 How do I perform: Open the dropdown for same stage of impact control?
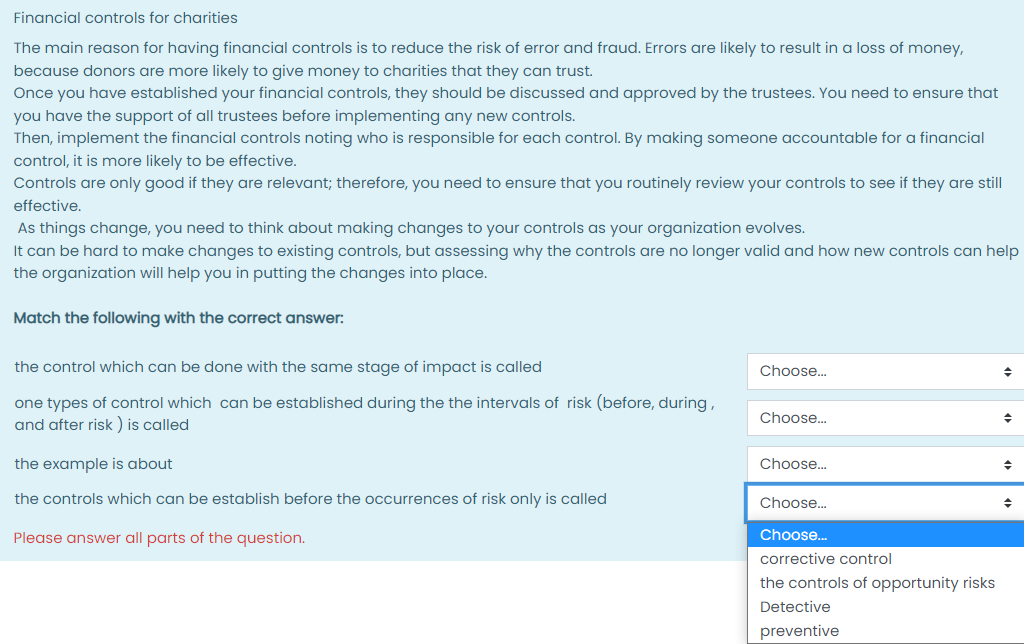885,371
